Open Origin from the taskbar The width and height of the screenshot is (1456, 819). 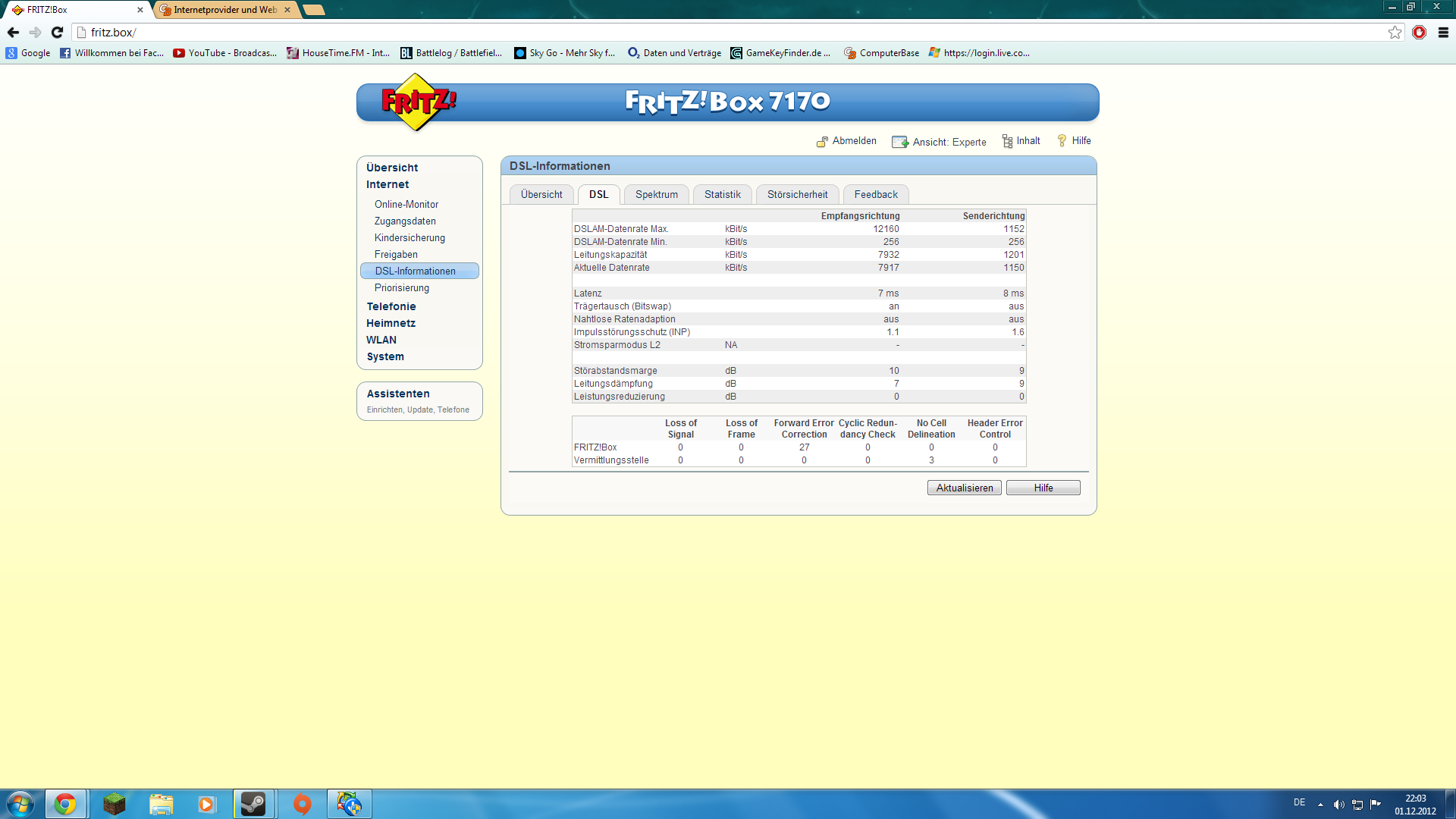click(302, 804)
